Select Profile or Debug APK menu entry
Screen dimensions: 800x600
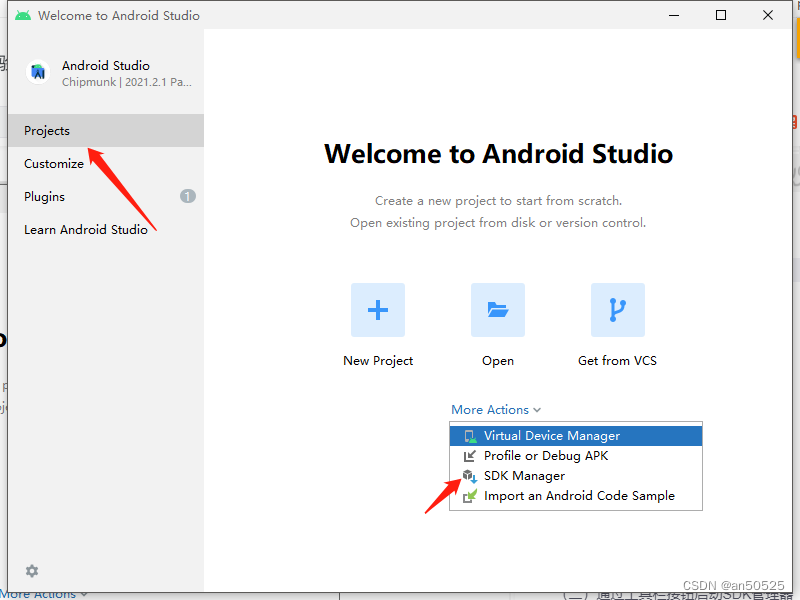tap(576, 456)
